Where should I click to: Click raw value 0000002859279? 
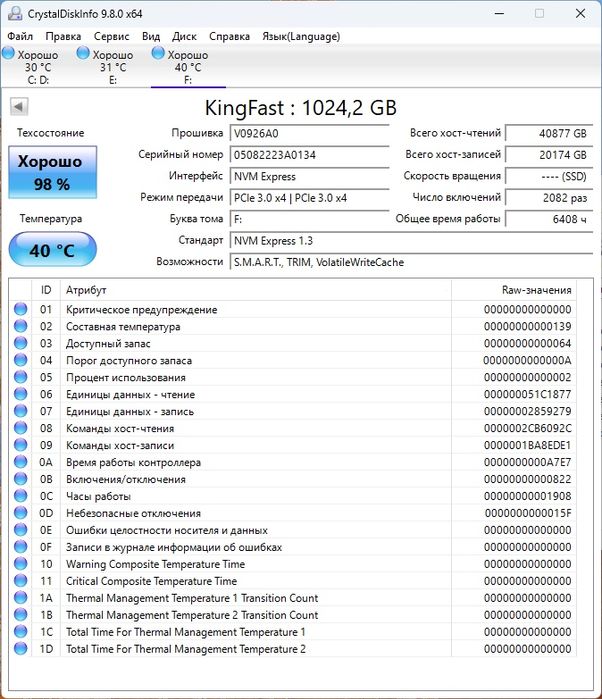coord(528,411)
